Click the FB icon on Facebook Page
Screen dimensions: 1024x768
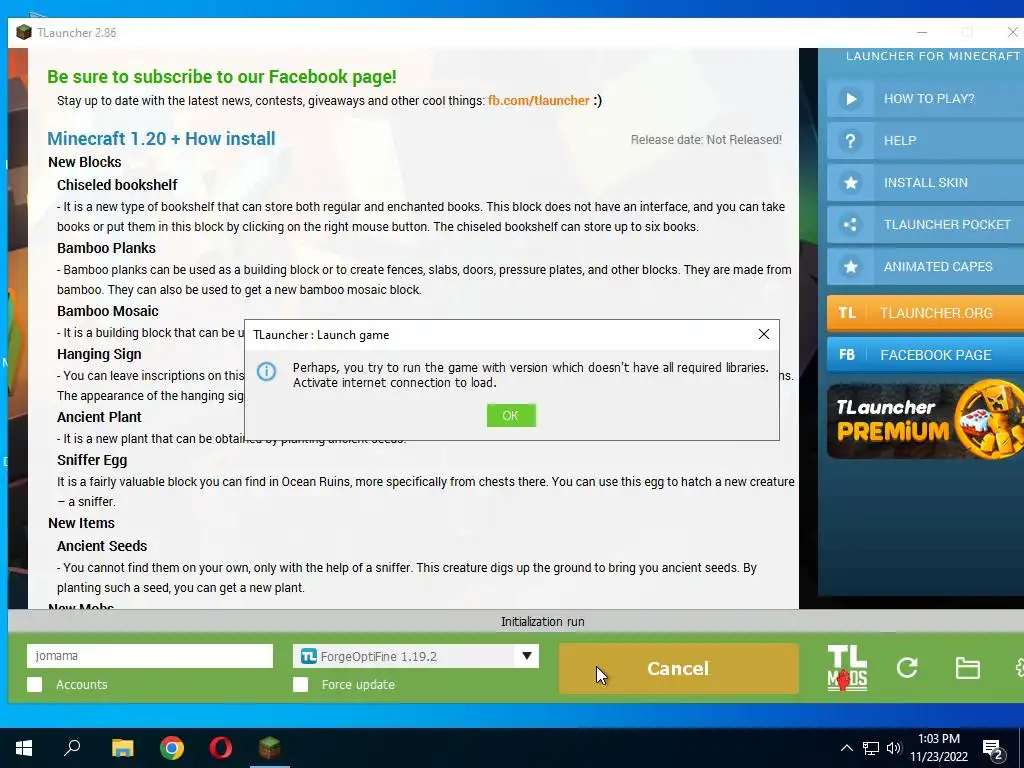click(x=847, y=355)
